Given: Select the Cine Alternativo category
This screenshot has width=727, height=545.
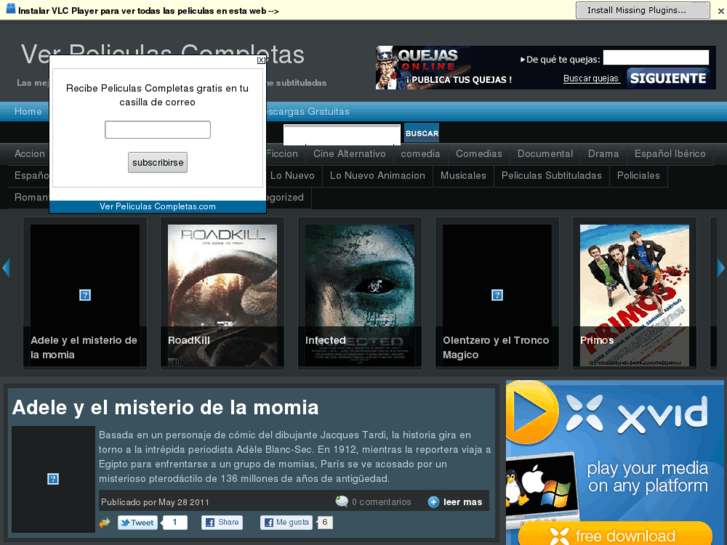Looking at the screenshot, I should point(349,154).
